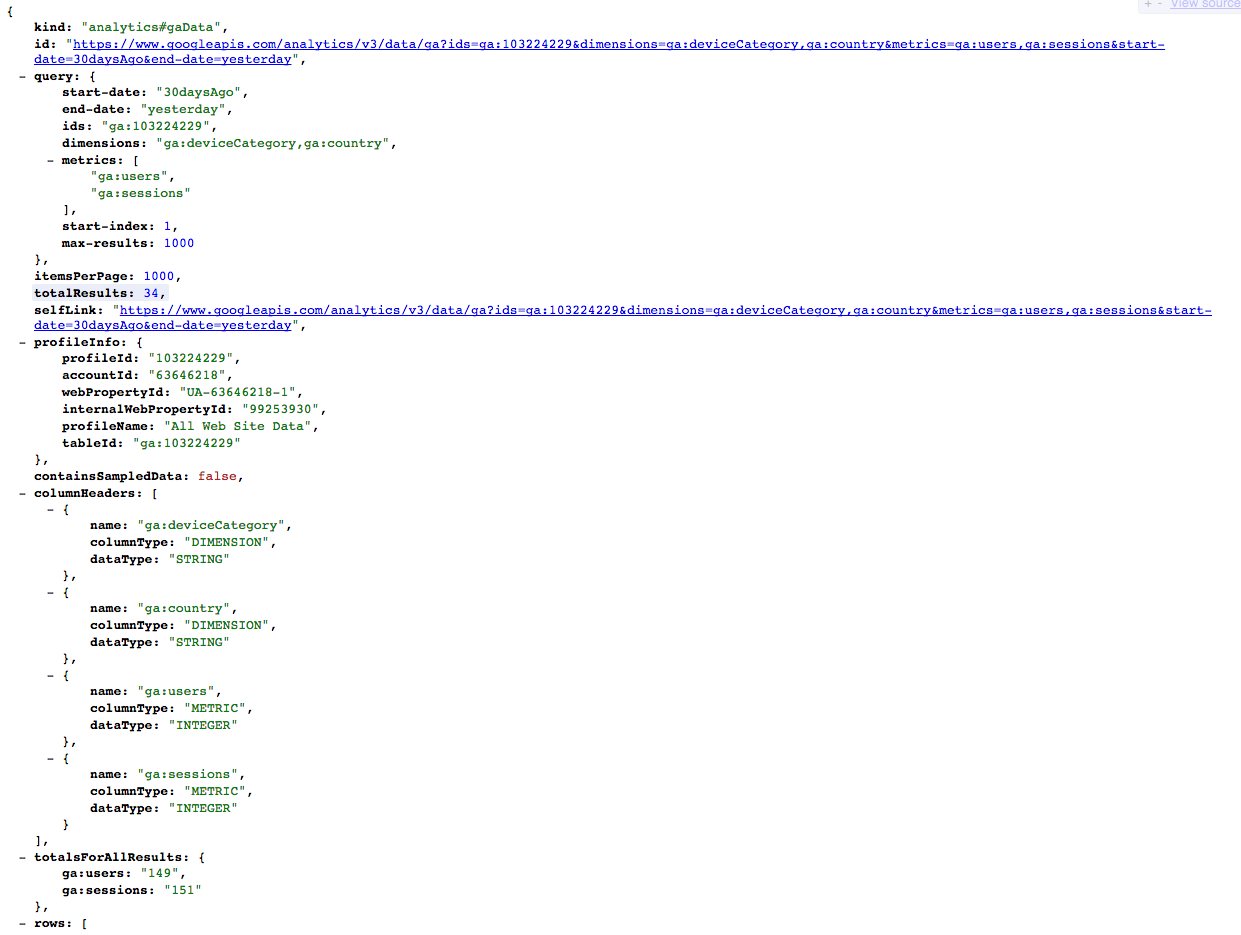This screenshot has width=1241, height=935.
Task: Open the View source link
Action: coord(1205,4)
